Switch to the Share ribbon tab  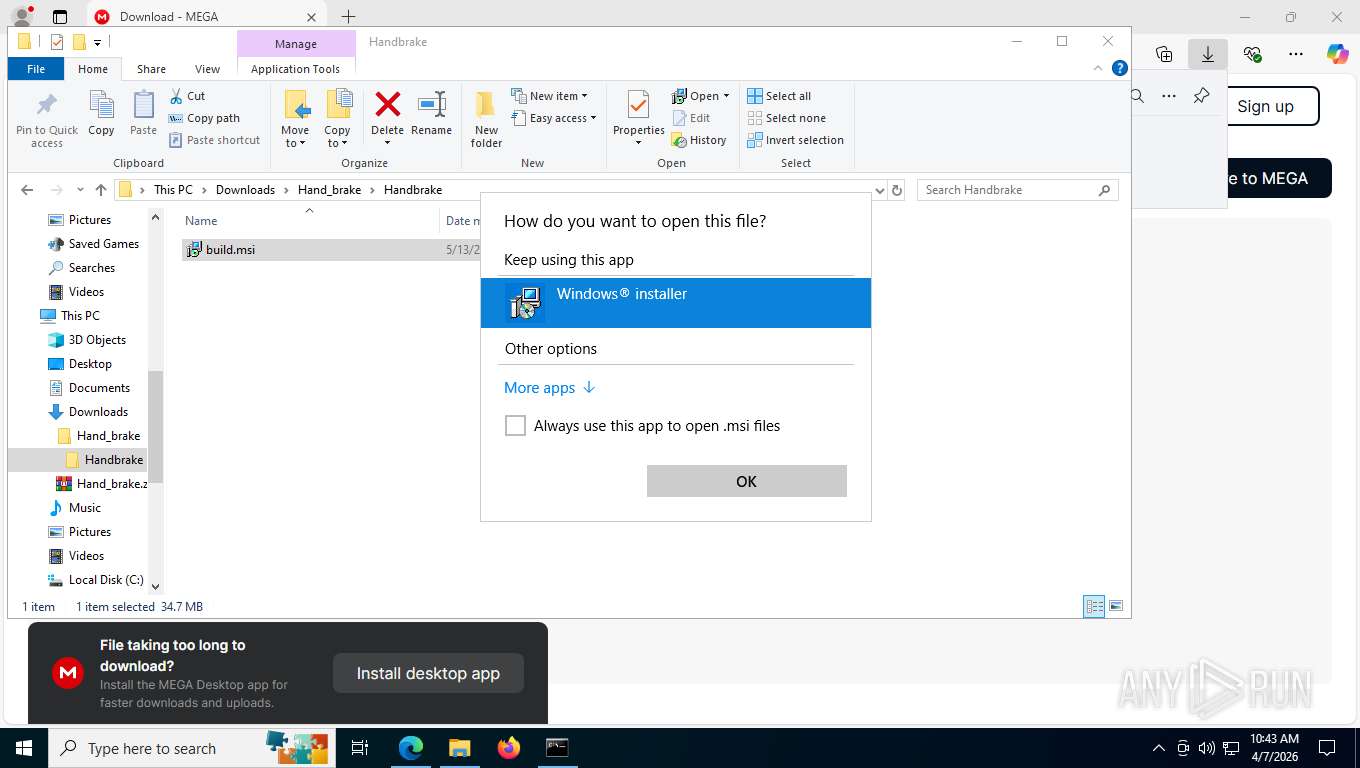(151, 69)
